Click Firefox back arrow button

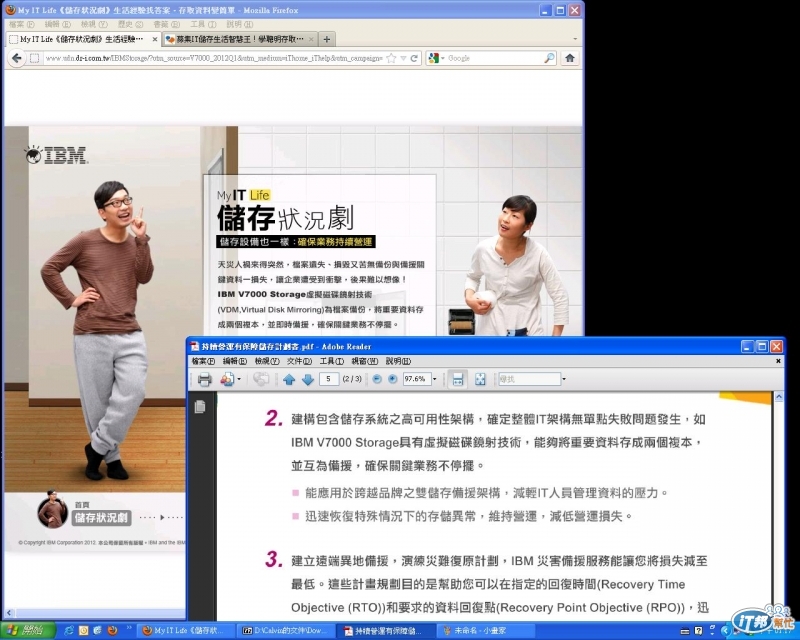tap(16, 58)
